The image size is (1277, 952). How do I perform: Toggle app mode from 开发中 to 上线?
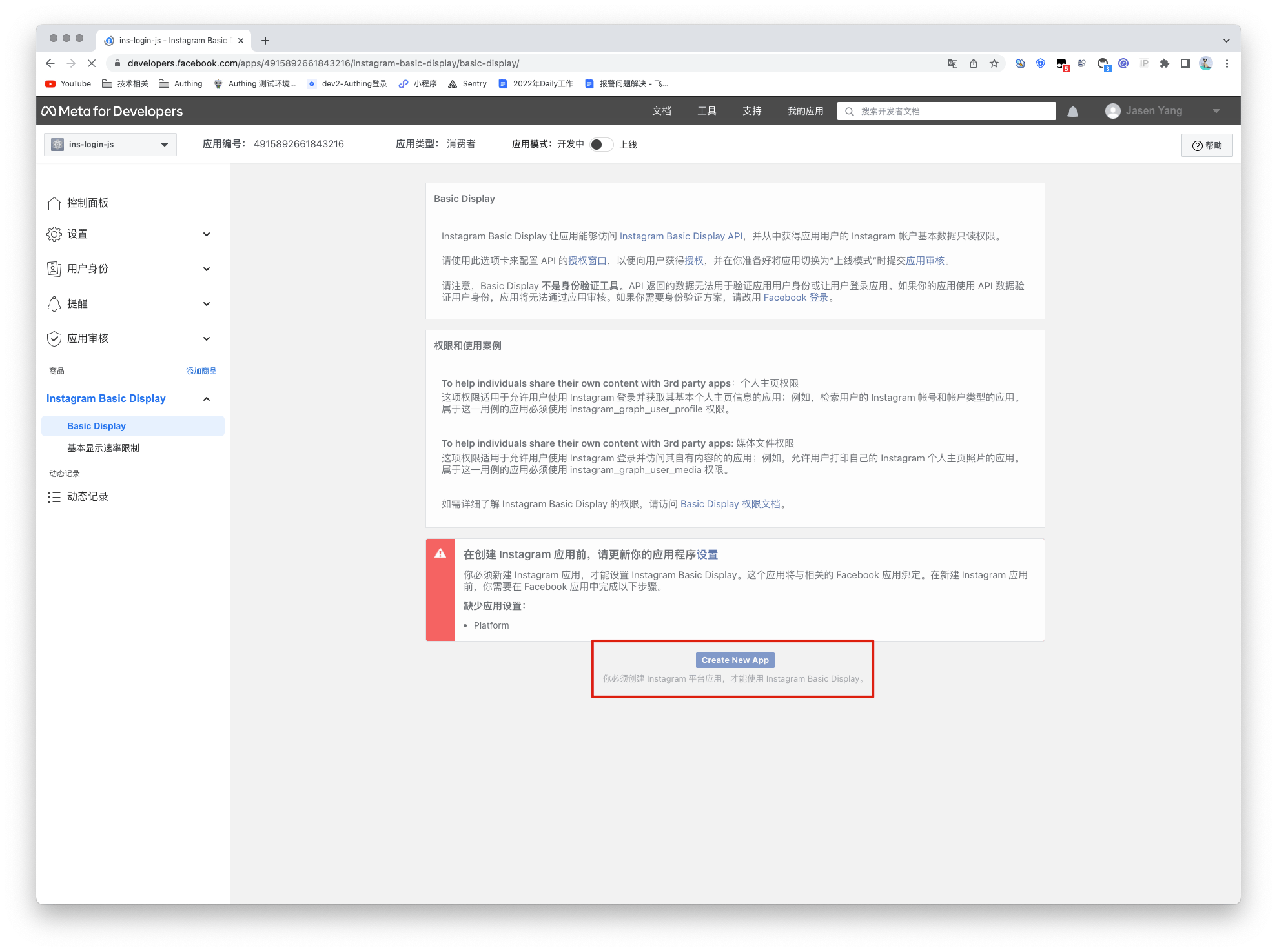click(x=600, y=145)
